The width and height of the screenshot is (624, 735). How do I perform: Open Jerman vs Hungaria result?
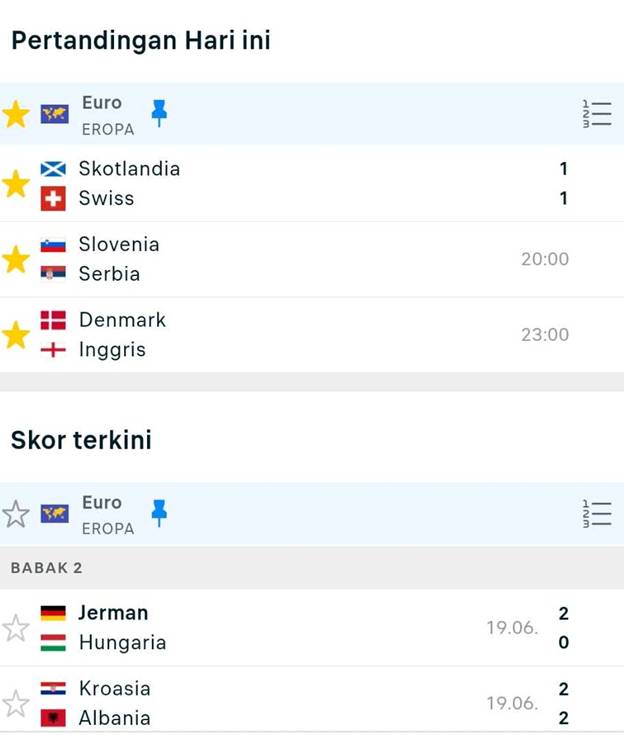(x=300, y=628)
